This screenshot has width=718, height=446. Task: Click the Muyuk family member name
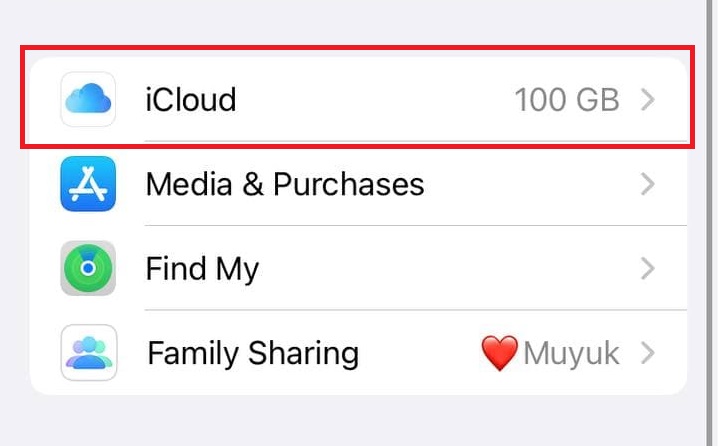coord(571,353)
